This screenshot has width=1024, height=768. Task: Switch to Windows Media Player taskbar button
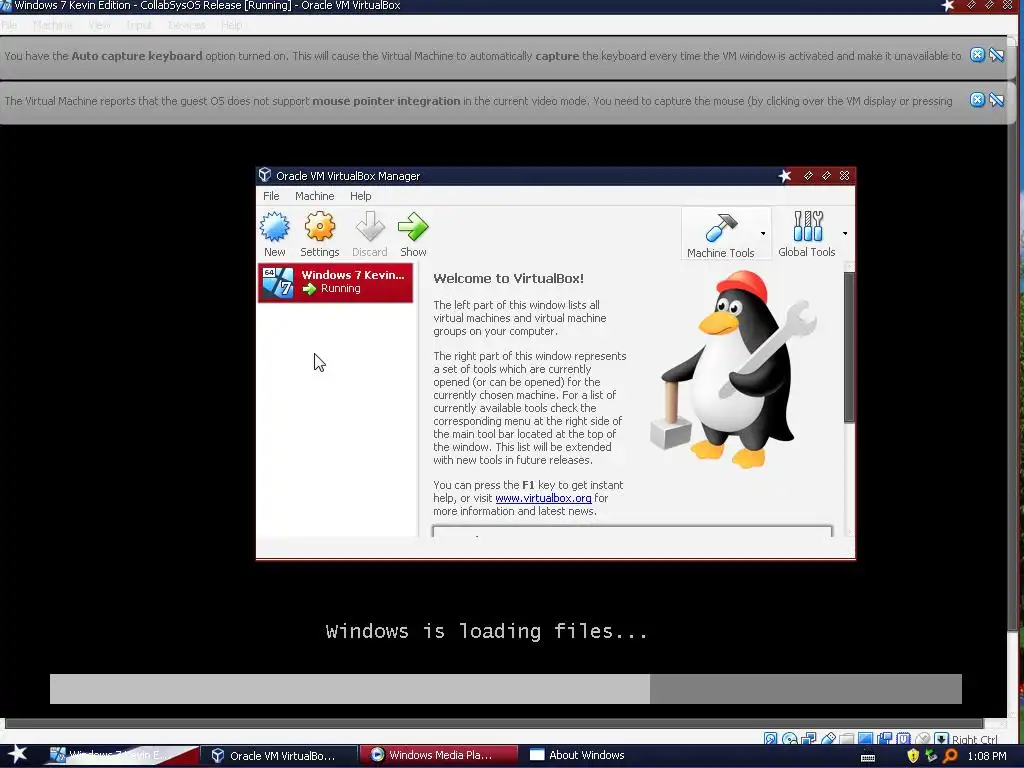click(x=438, y=756)
